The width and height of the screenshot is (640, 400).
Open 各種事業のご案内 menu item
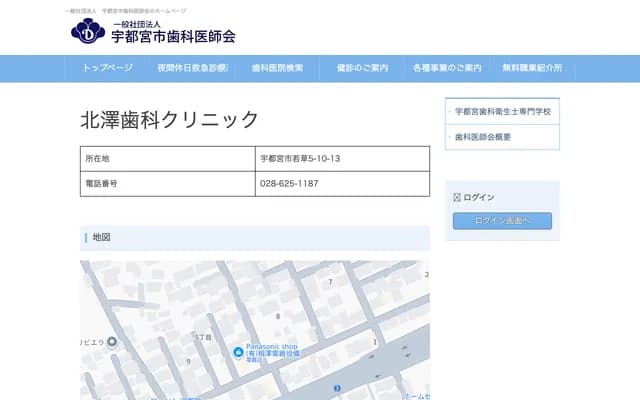pyautogui.click(x=447, y=68)
